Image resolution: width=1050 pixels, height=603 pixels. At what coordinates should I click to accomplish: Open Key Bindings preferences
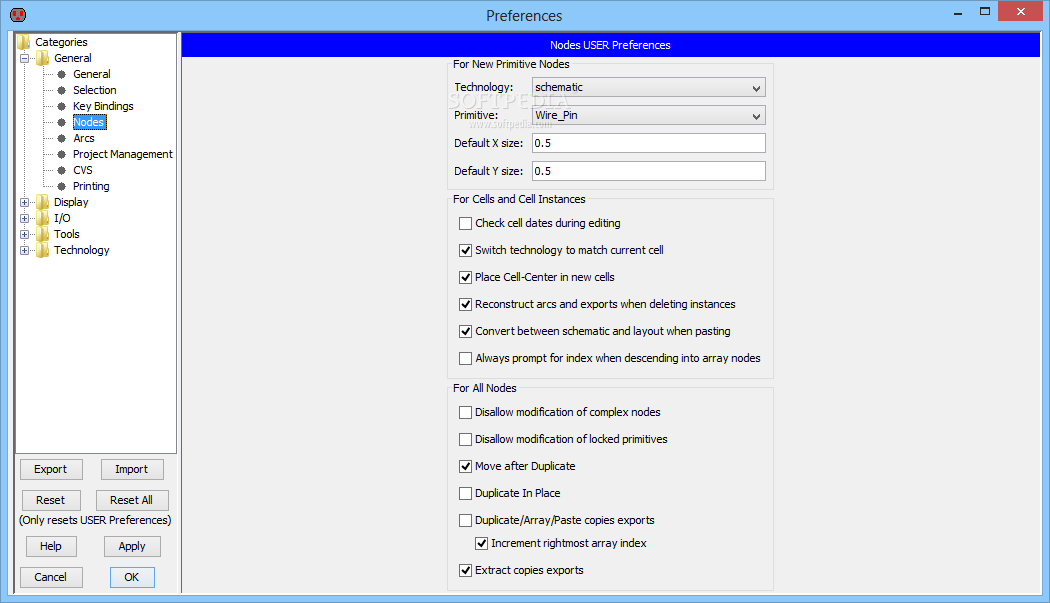tap(103, 107)
